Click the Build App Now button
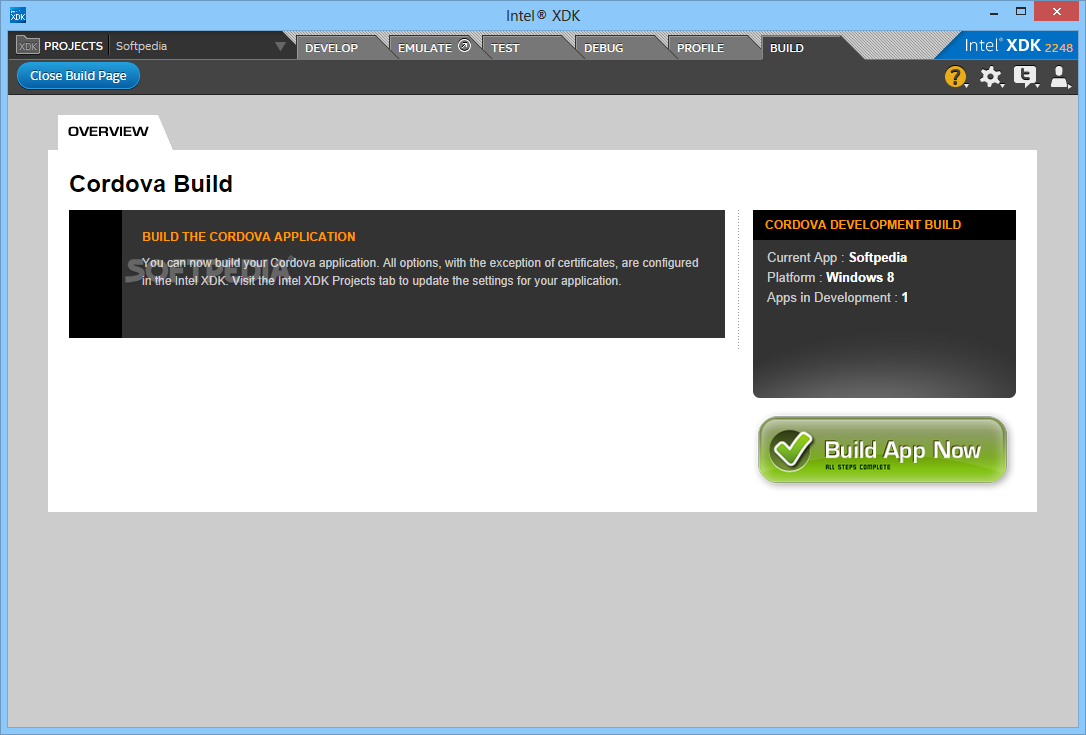Image resolution: width=1086 pixels, height=735 pixels. [882, 450]
